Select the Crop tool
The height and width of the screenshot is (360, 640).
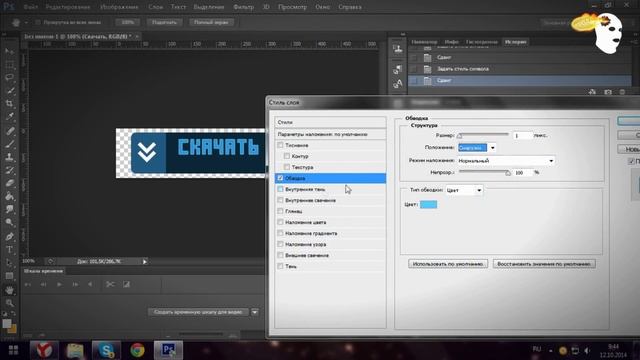(9, 104)
